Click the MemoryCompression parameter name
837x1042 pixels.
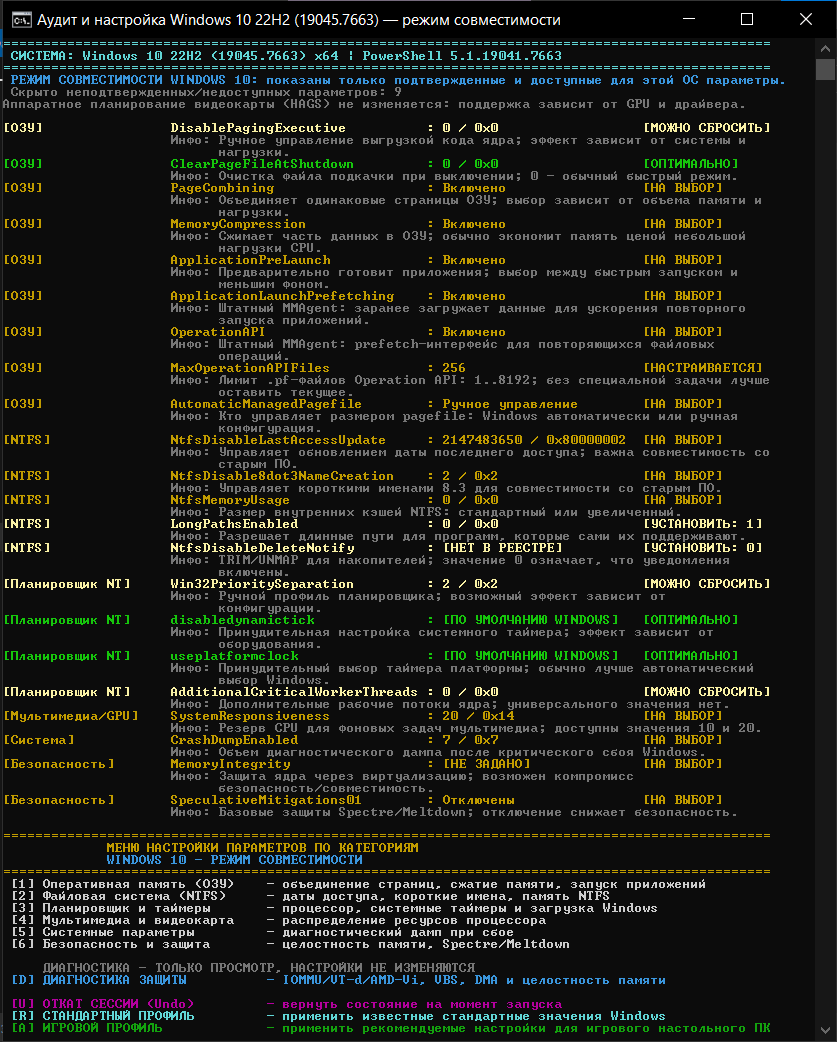(238, 224)
